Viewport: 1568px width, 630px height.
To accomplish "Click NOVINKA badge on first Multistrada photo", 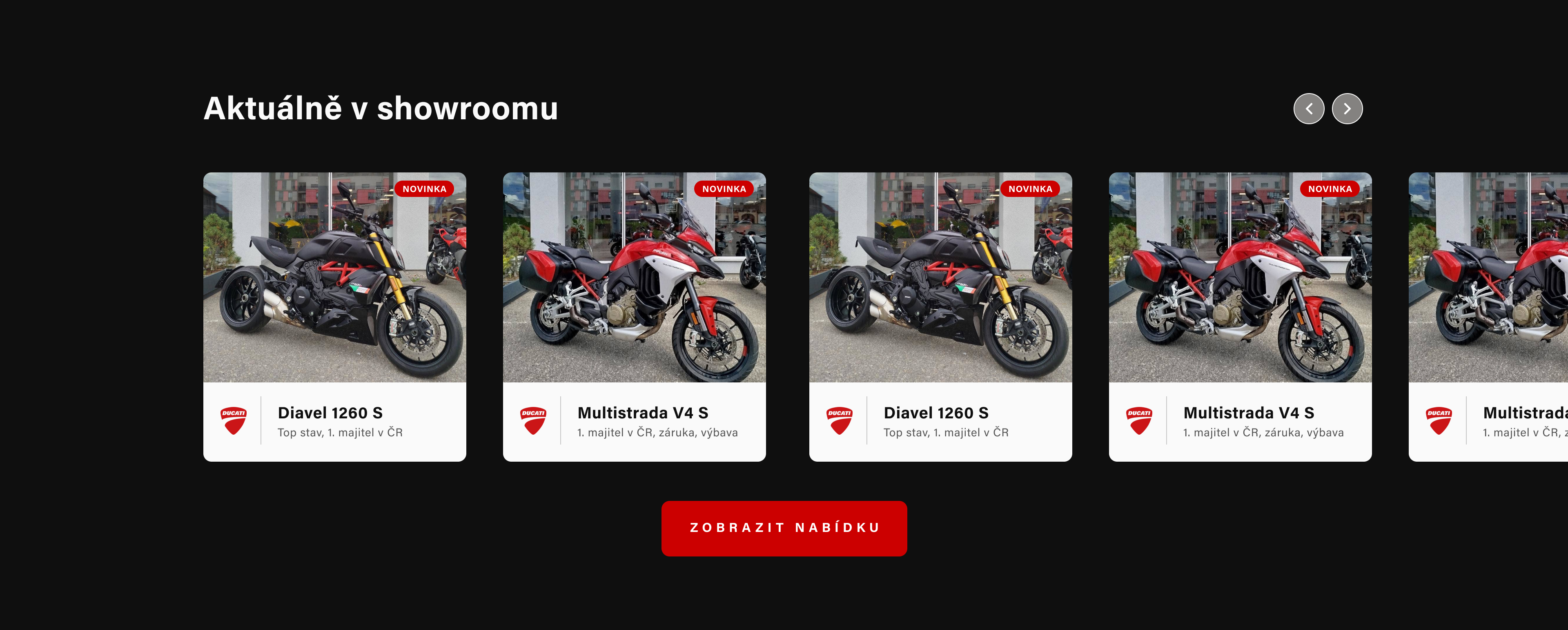I will (x=724, y=189).
